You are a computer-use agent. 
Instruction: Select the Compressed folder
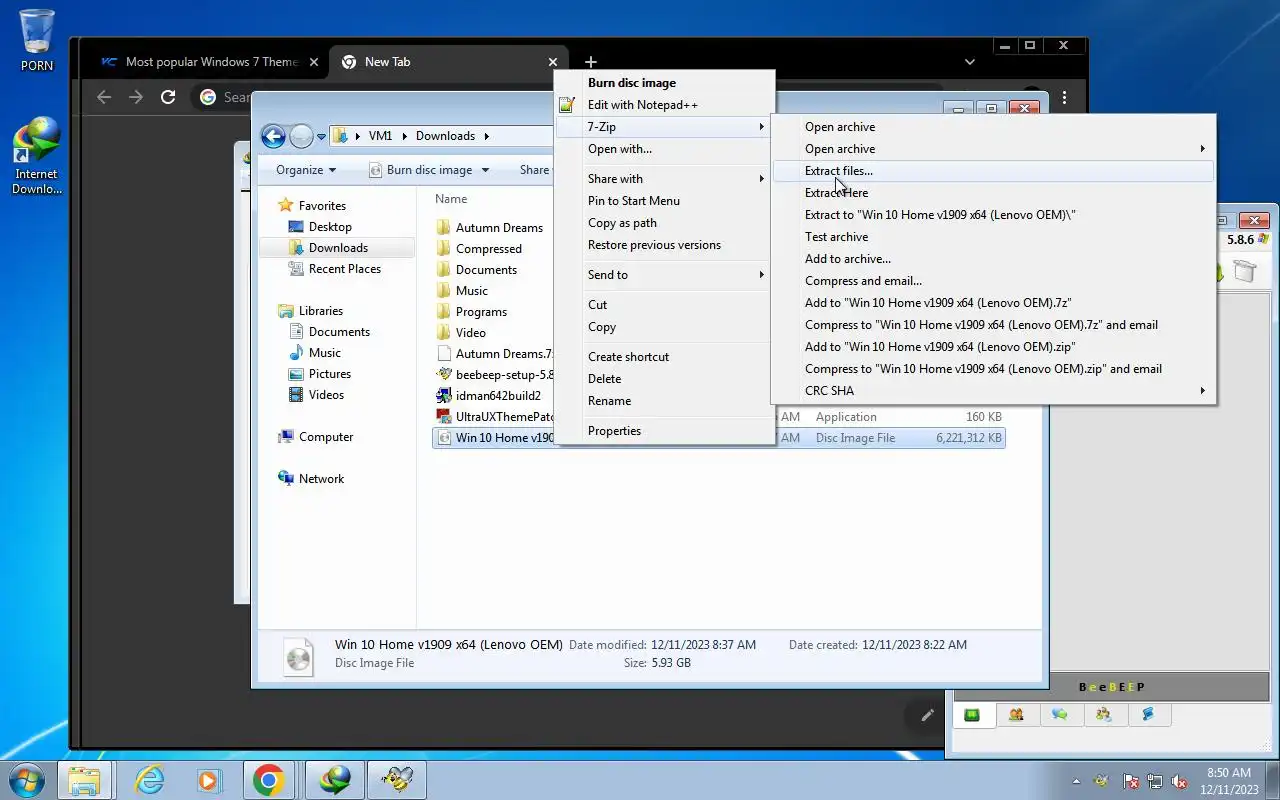pos(479,249)
